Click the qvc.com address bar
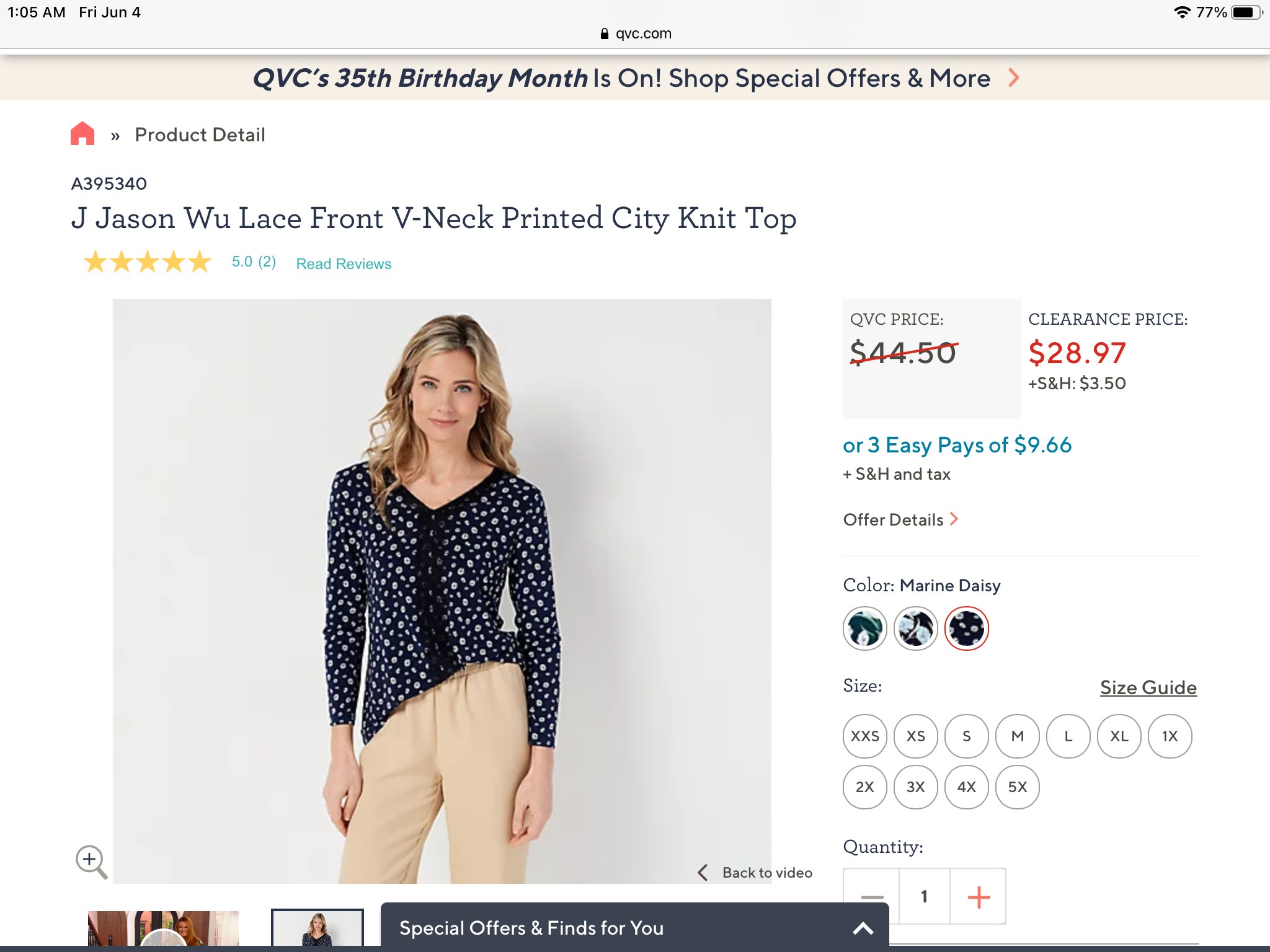The image size is (1270, 952). (x=636, y=33)
